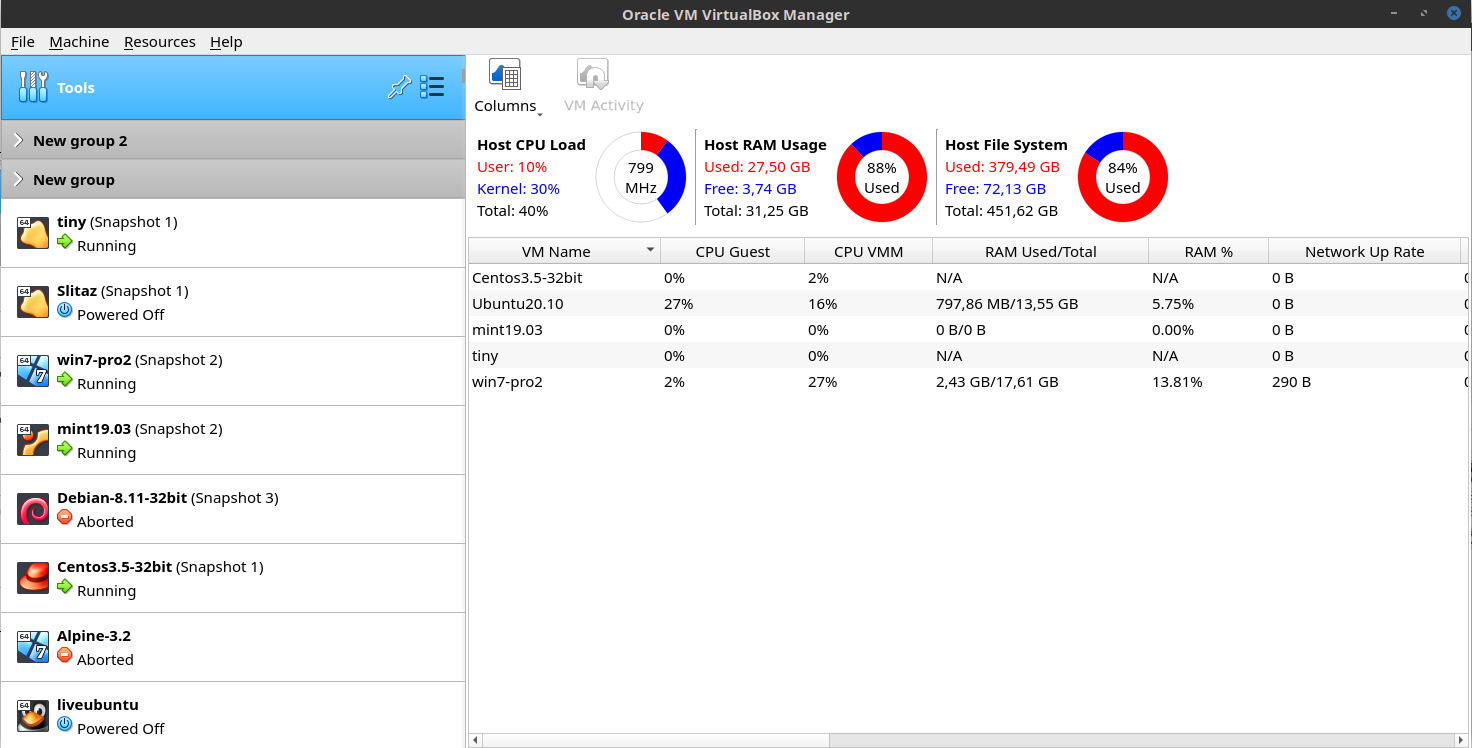Toggle VM Name column sort arrow
1472x748 pixels.
pyautogui.click(x=651, y=250)
